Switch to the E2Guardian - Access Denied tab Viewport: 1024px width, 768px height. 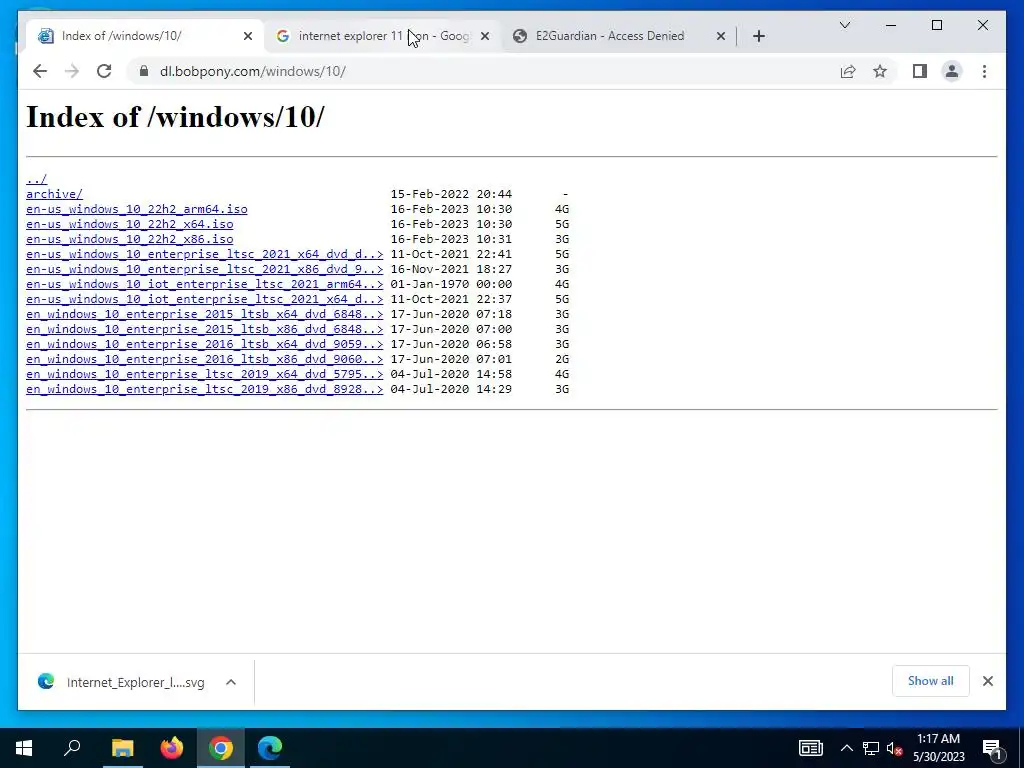pos(618,36)
